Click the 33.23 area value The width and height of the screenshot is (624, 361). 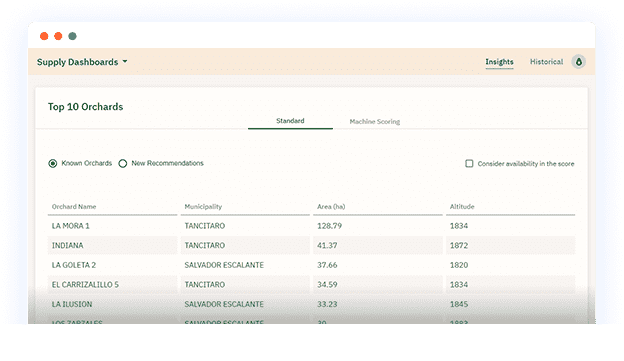coord(327,304)
